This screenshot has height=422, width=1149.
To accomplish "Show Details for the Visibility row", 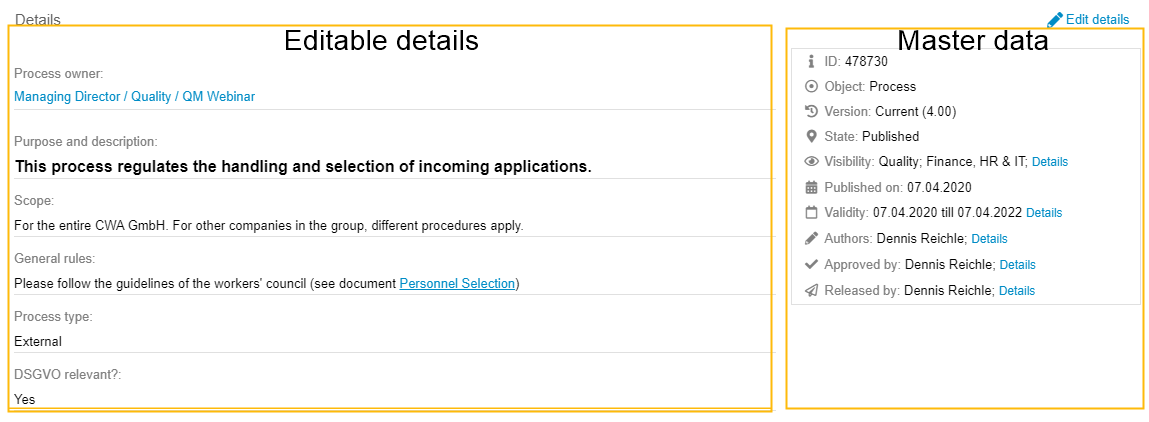I will tap(1050, 162).
